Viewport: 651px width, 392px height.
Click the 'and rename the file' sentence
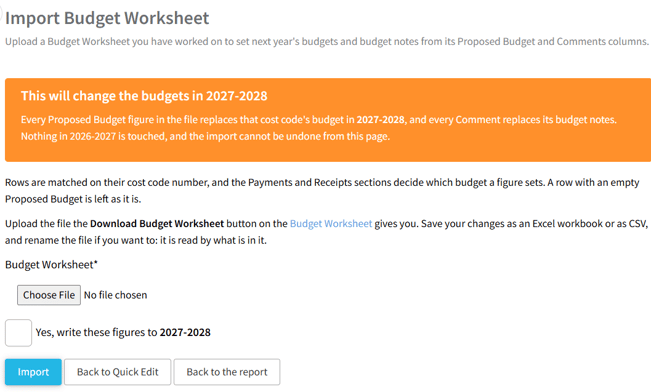coord(136,240)
